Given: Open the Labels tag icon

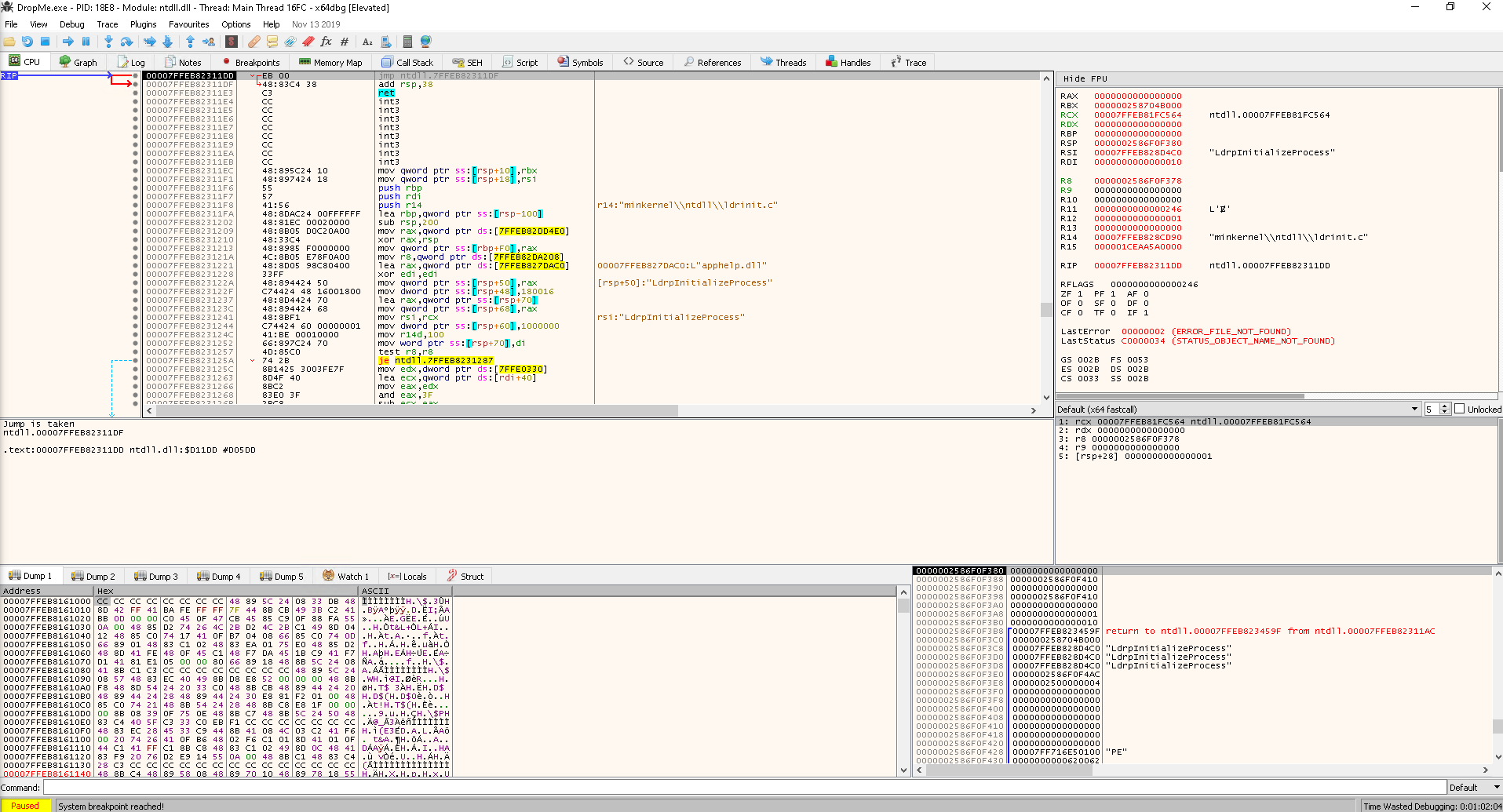Looking at the screenshot, I should coord(290,42).
